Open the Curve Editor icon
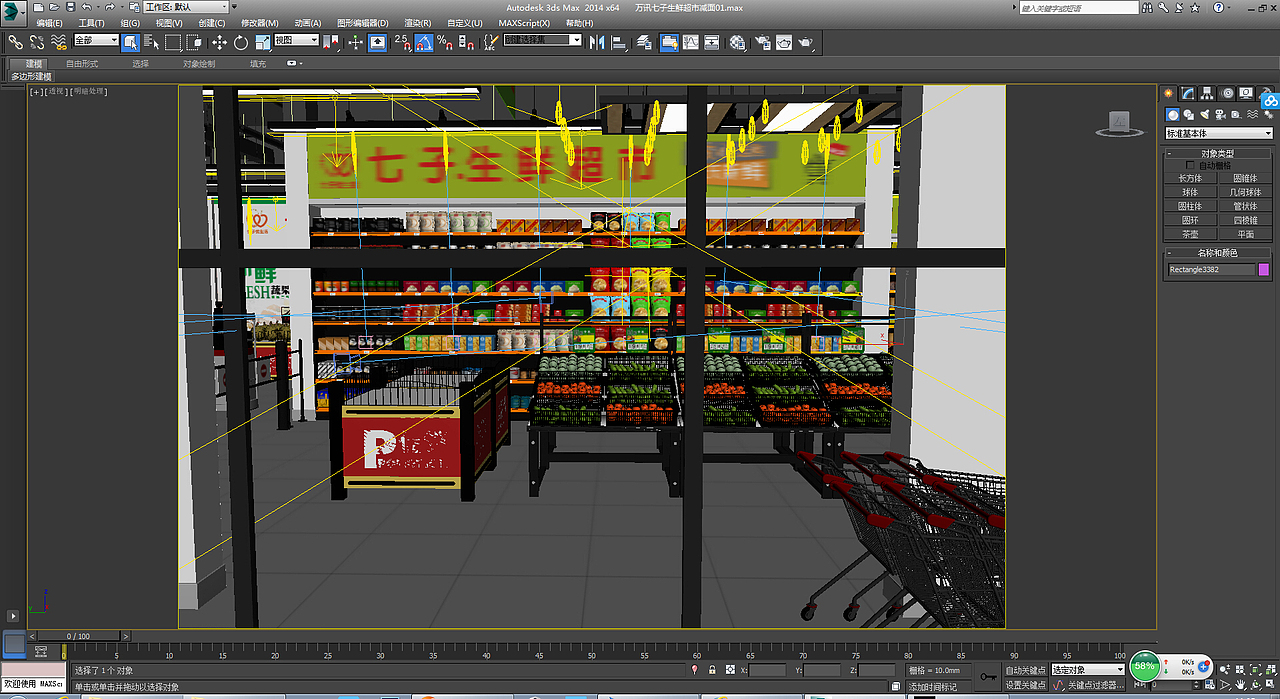 tap(690, 42)
